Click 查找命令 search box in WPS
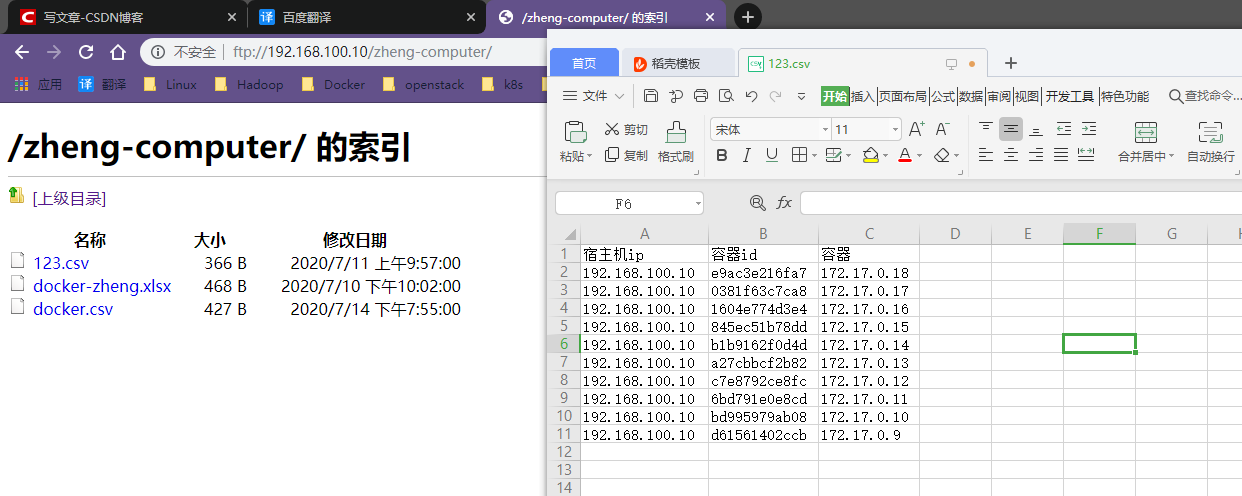This screenshot has height=496, width=1242. tap(1205, 96)
